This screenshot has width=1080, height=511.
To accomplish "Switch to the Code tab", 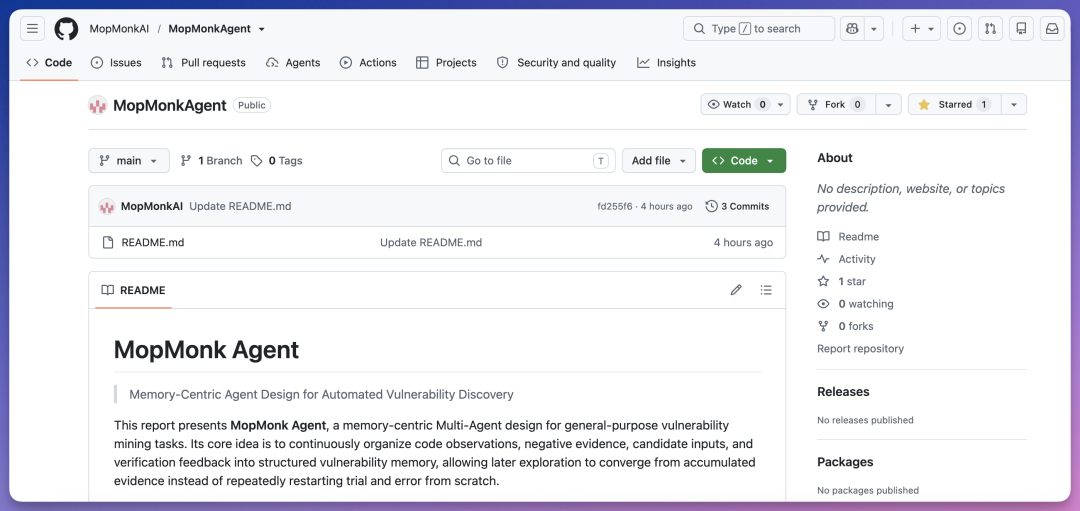I will (49, 63).
